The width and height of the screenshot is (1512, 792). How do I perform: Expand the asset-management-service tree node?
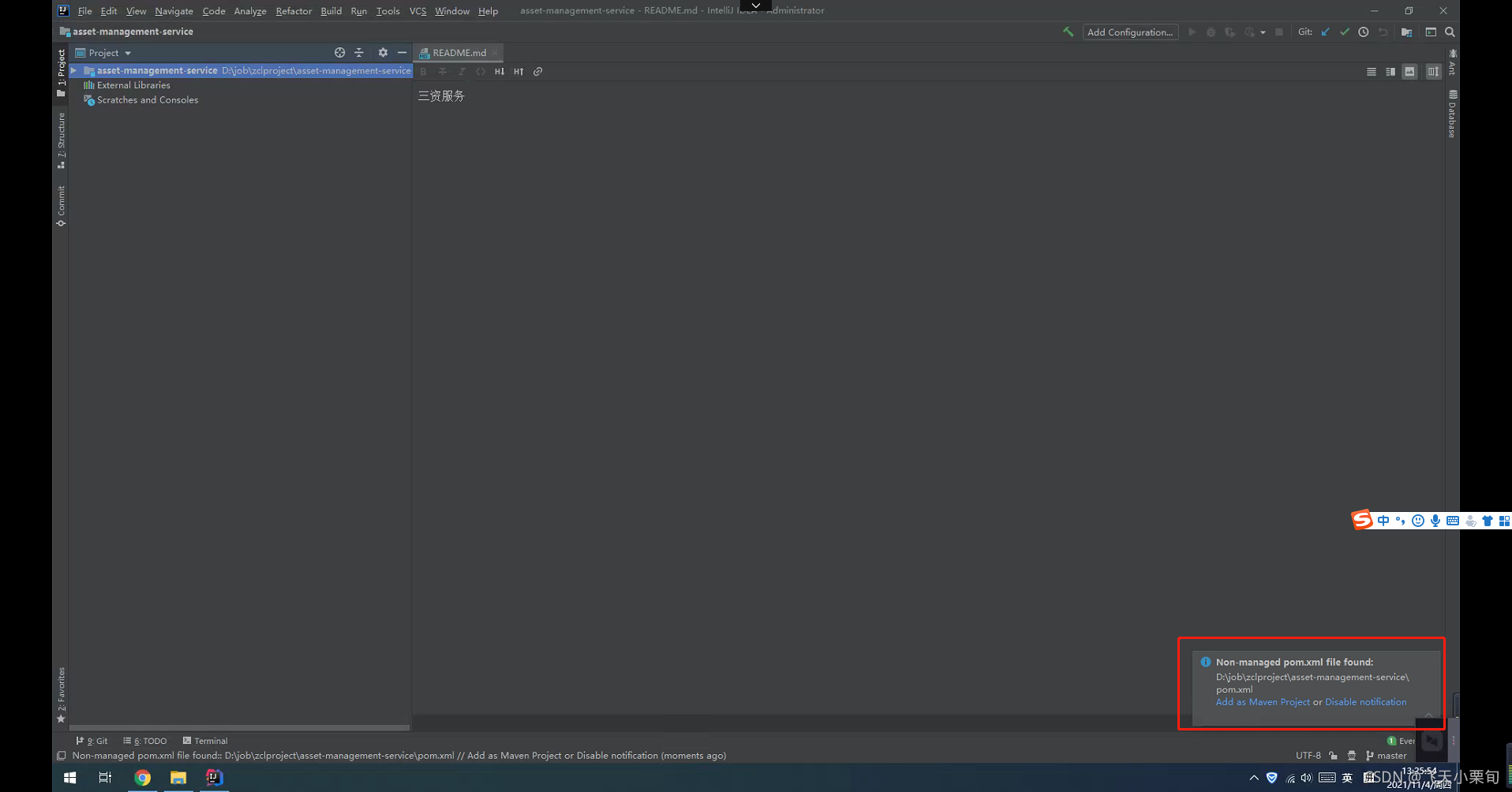point(73,70)
